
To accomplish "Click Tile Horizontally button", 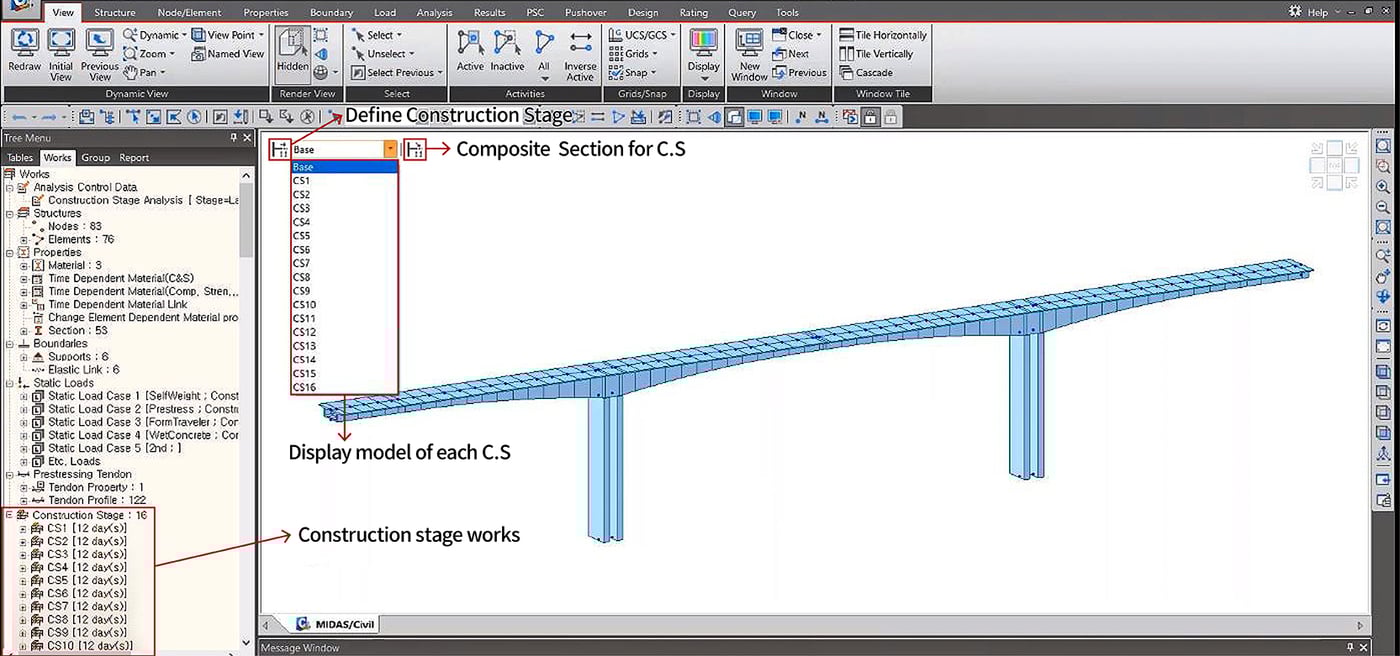I will click(x=883, y=35).
